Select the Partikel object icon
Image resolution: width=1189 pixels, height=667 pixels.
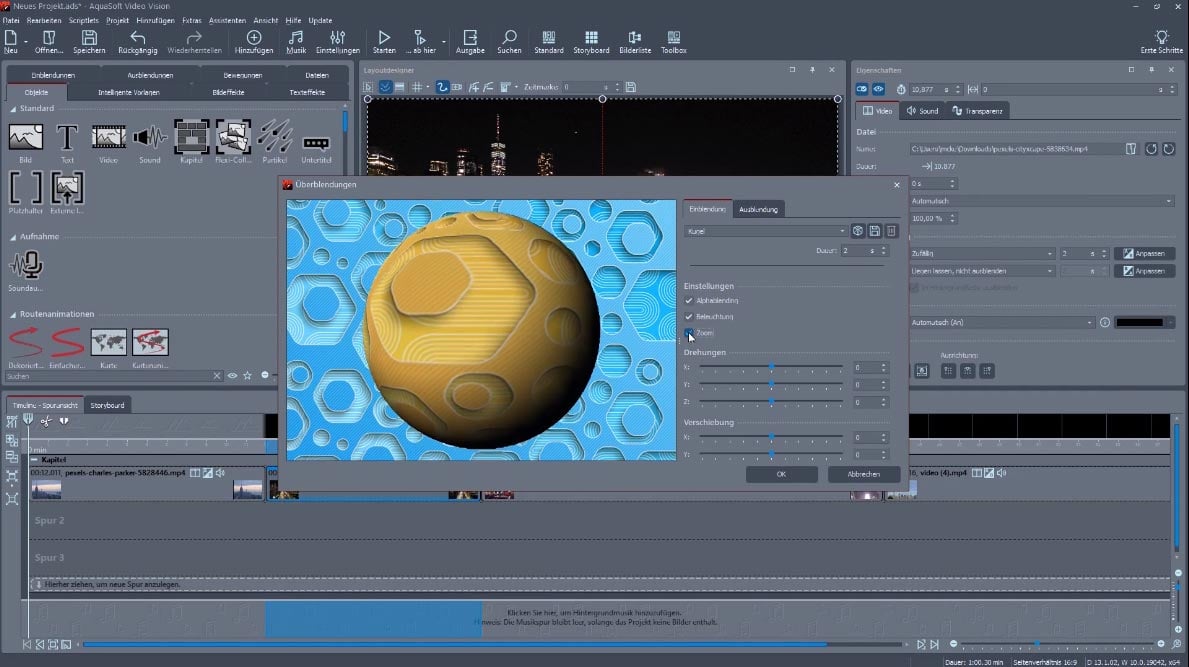coord(274,137)
